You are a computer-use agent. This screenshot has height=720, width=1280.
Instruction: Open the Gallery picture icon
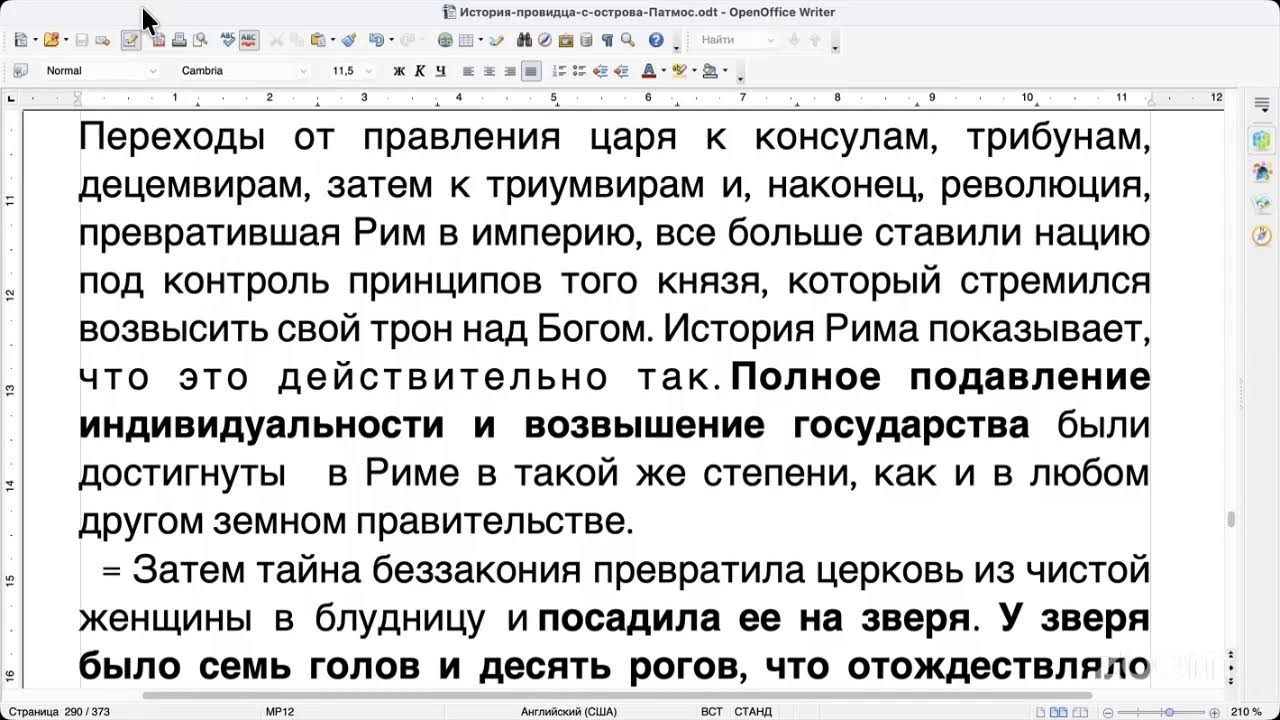point(566,40)
